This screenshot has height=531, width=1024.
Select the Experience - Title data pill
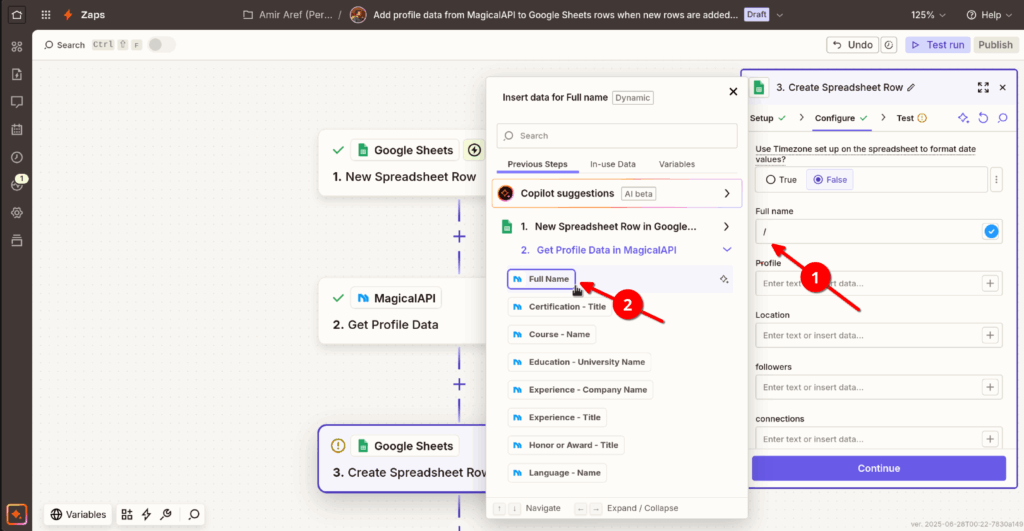pyautogui.click(x=557, y=417)
